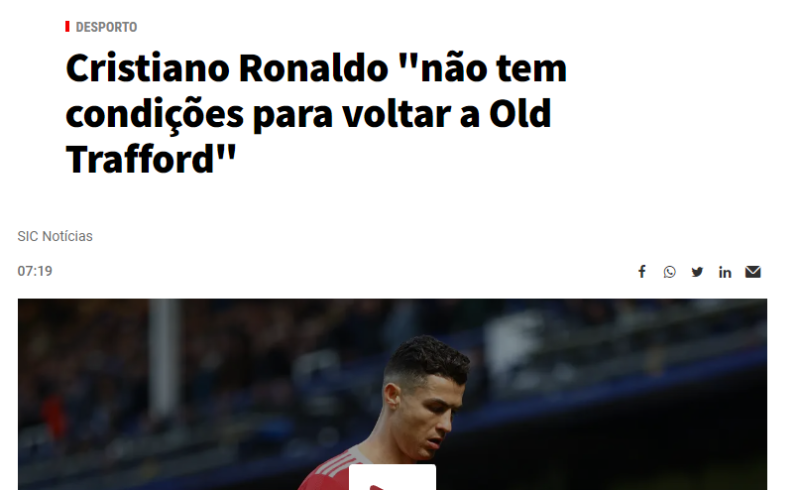Click the red marker beside DESPORTO

(x=67, y=27)
